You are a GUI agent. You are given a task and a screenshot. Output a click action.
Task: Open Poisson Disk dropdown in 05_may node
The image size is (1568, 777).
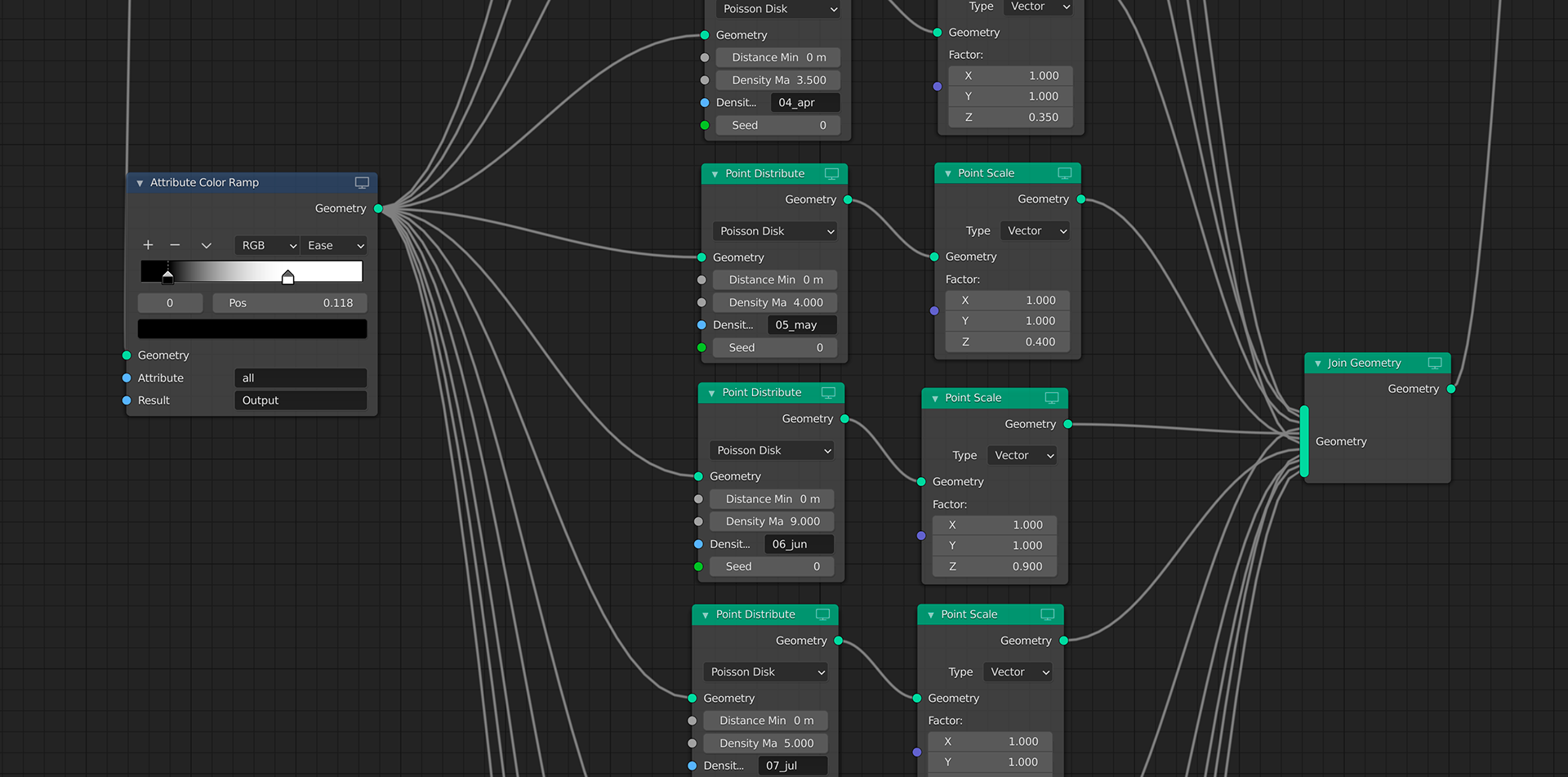(776, 231)
